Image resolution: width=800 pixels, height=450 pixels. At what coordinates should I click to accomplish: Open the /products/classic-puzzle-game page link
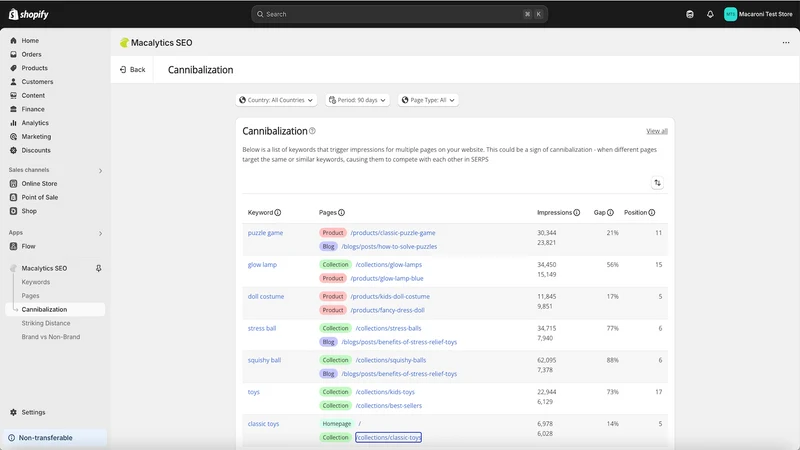tap(393, 233)
